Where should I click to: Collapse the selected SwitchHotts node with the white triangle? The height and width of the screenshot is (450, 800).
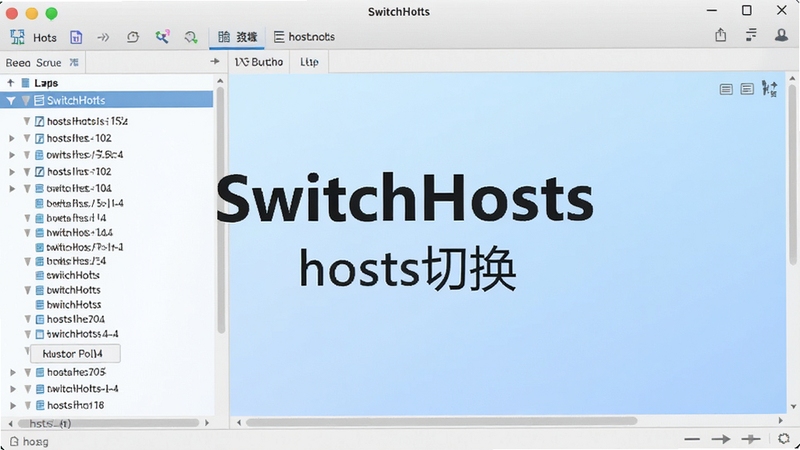tap(11, 101)
